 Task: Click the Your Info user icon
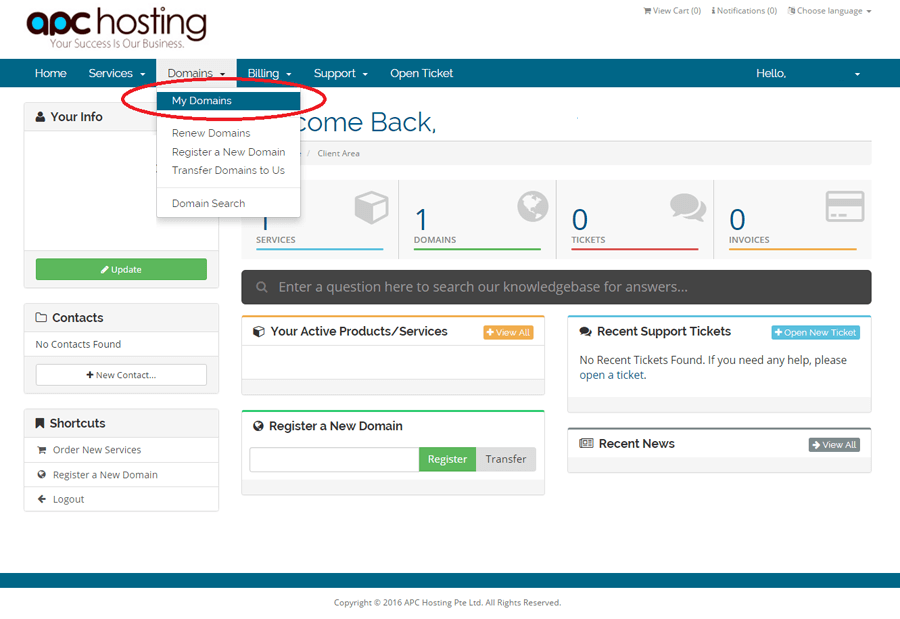pos(40,117)
